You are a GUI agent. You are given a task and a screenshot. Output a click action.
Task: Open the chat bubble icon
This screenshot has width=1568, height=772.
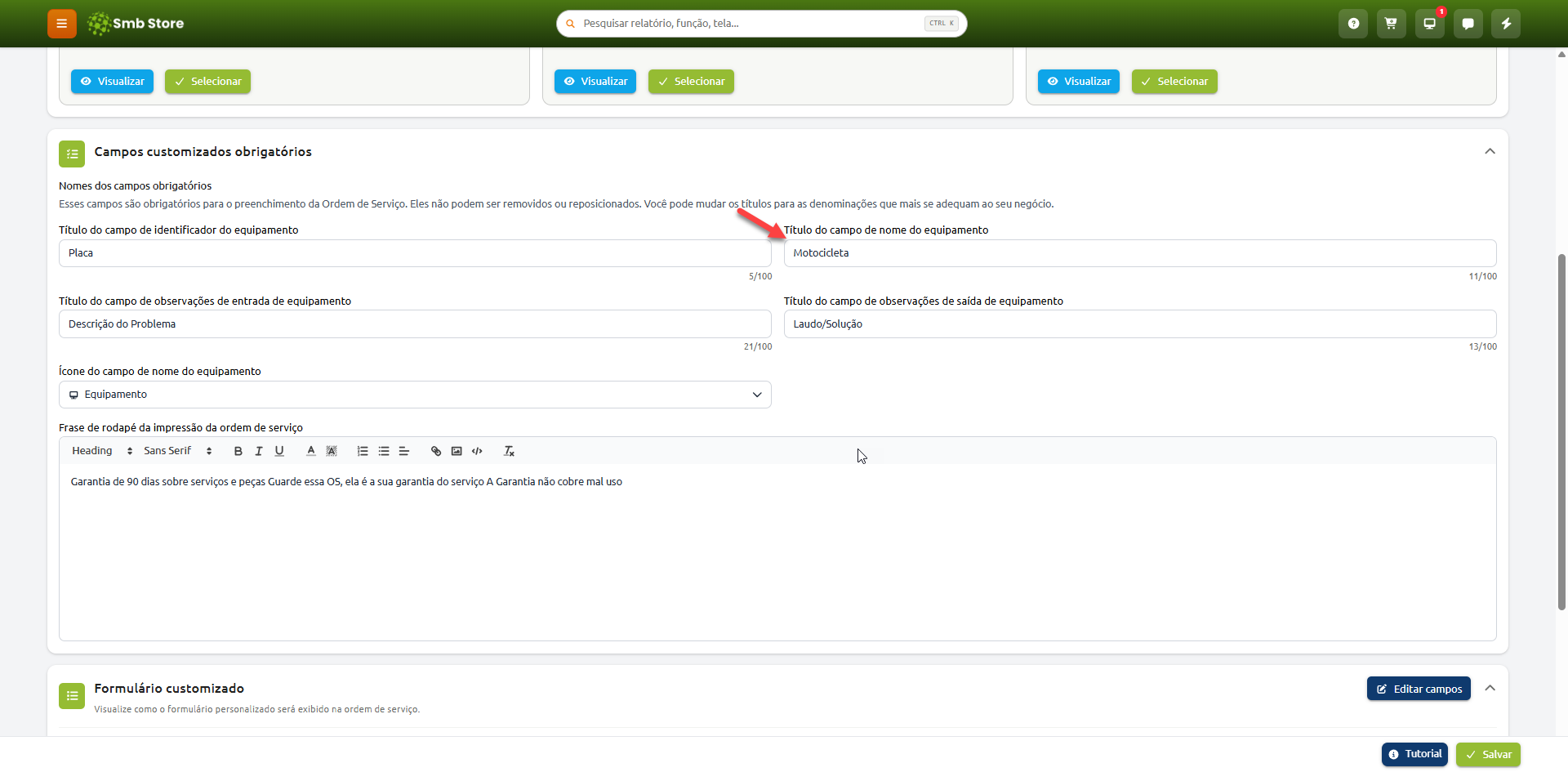click(1468, 24)
